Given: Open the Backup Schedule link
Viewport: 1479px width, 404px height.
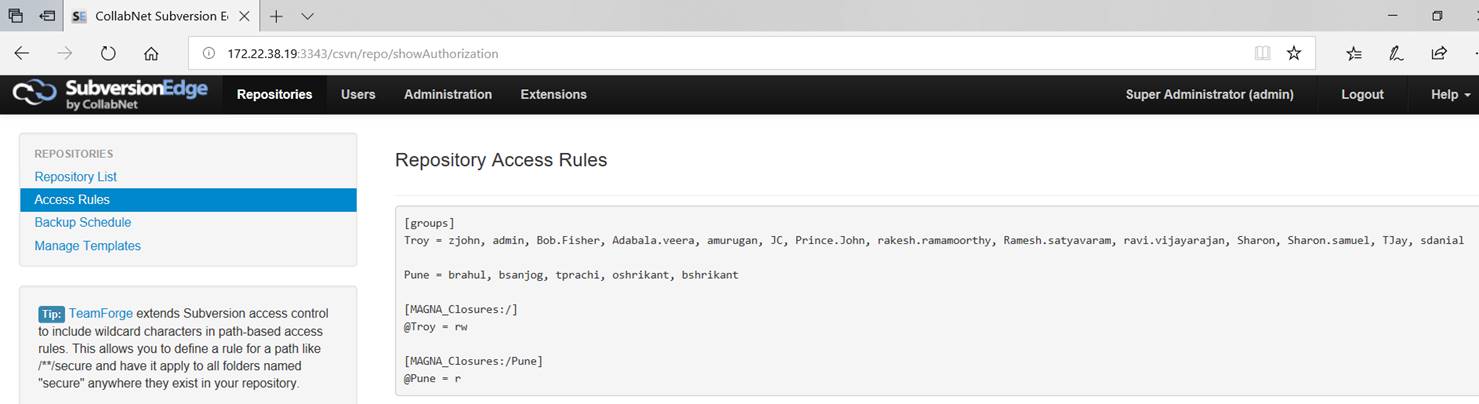Looking at the screenshot, I should [83, 222].
